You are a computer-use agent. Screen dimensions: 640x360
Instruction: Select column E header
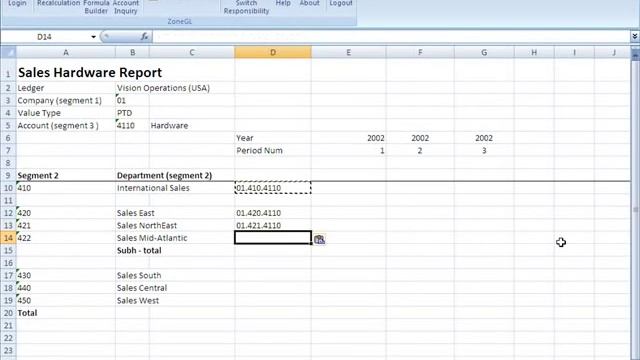coord(349,52)
